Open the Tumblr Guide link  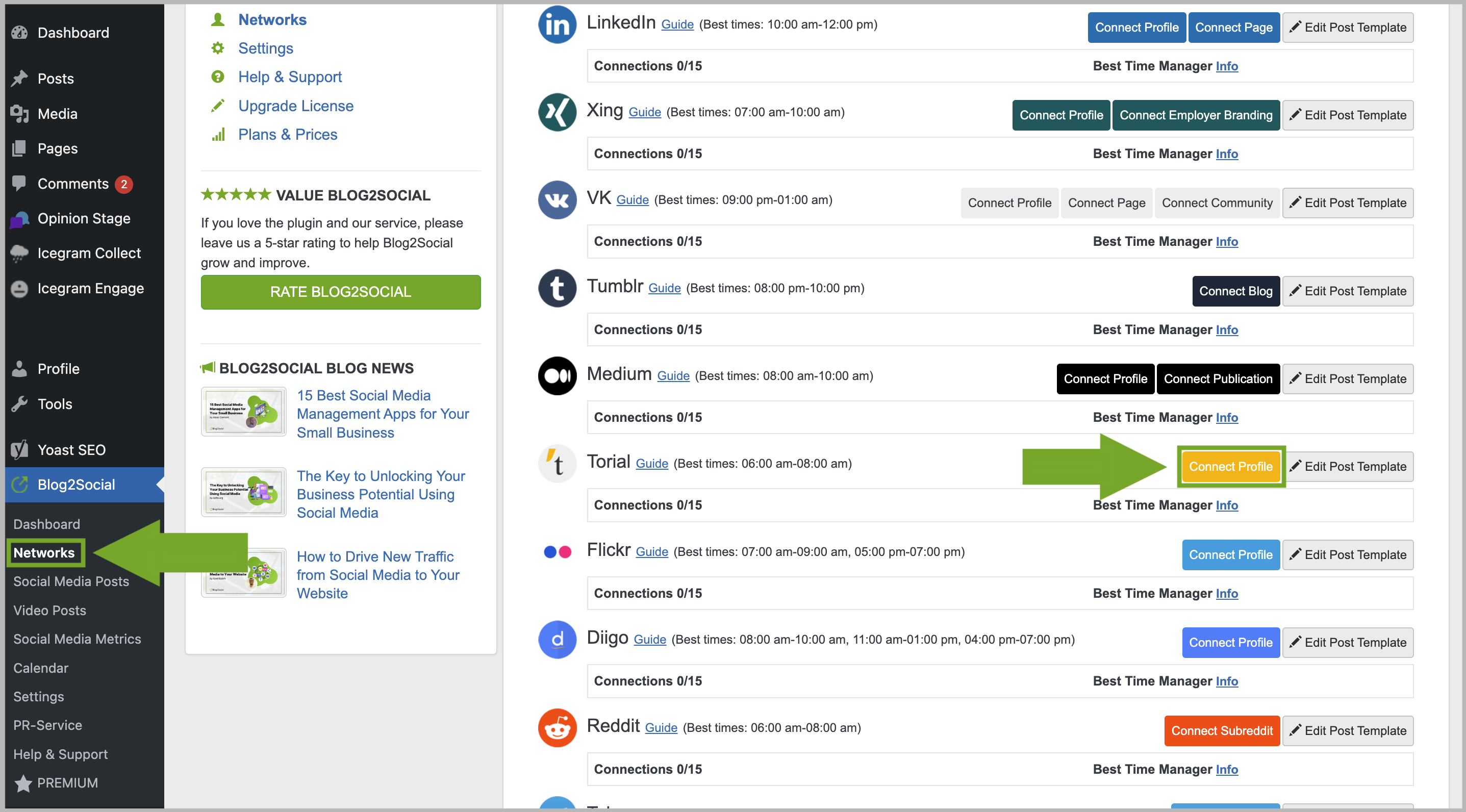coord(664,288)
